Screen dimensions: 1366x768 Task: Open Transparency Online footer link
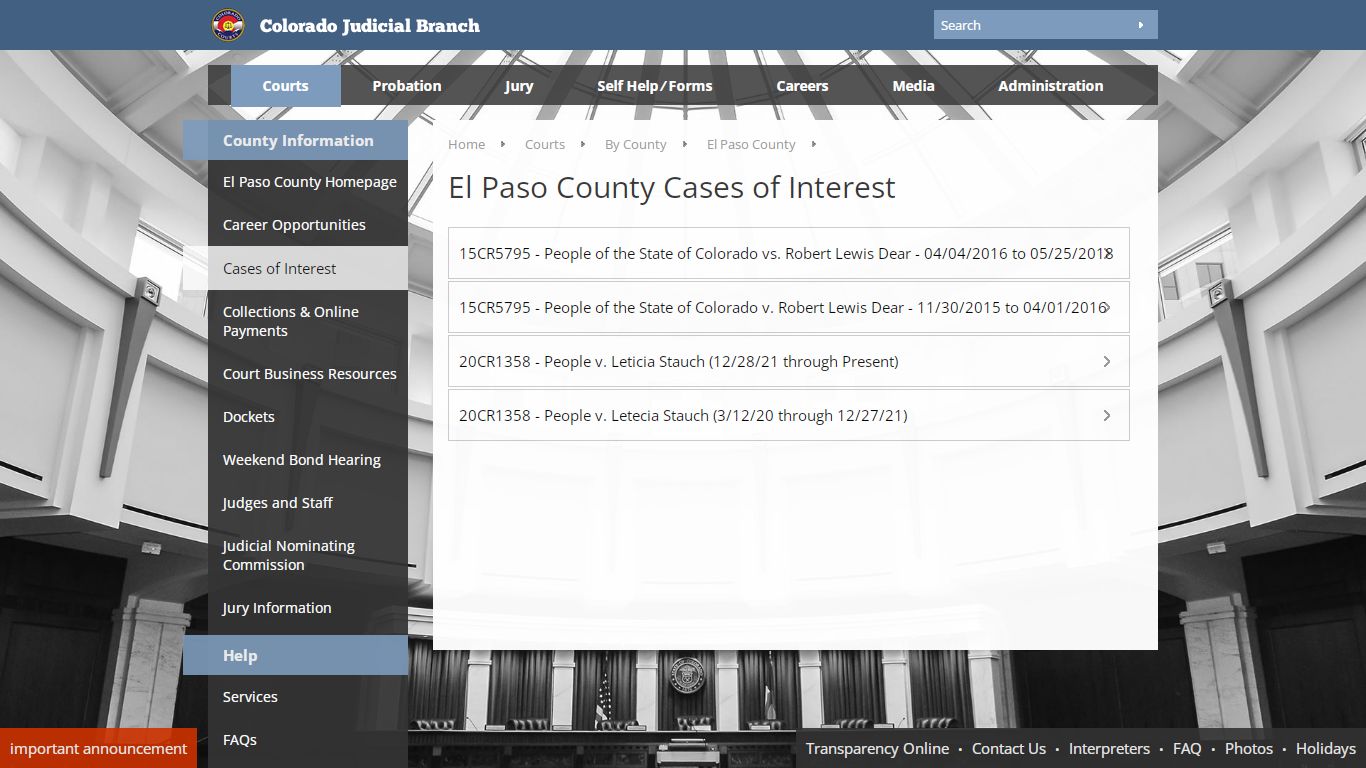coord(877,748)
